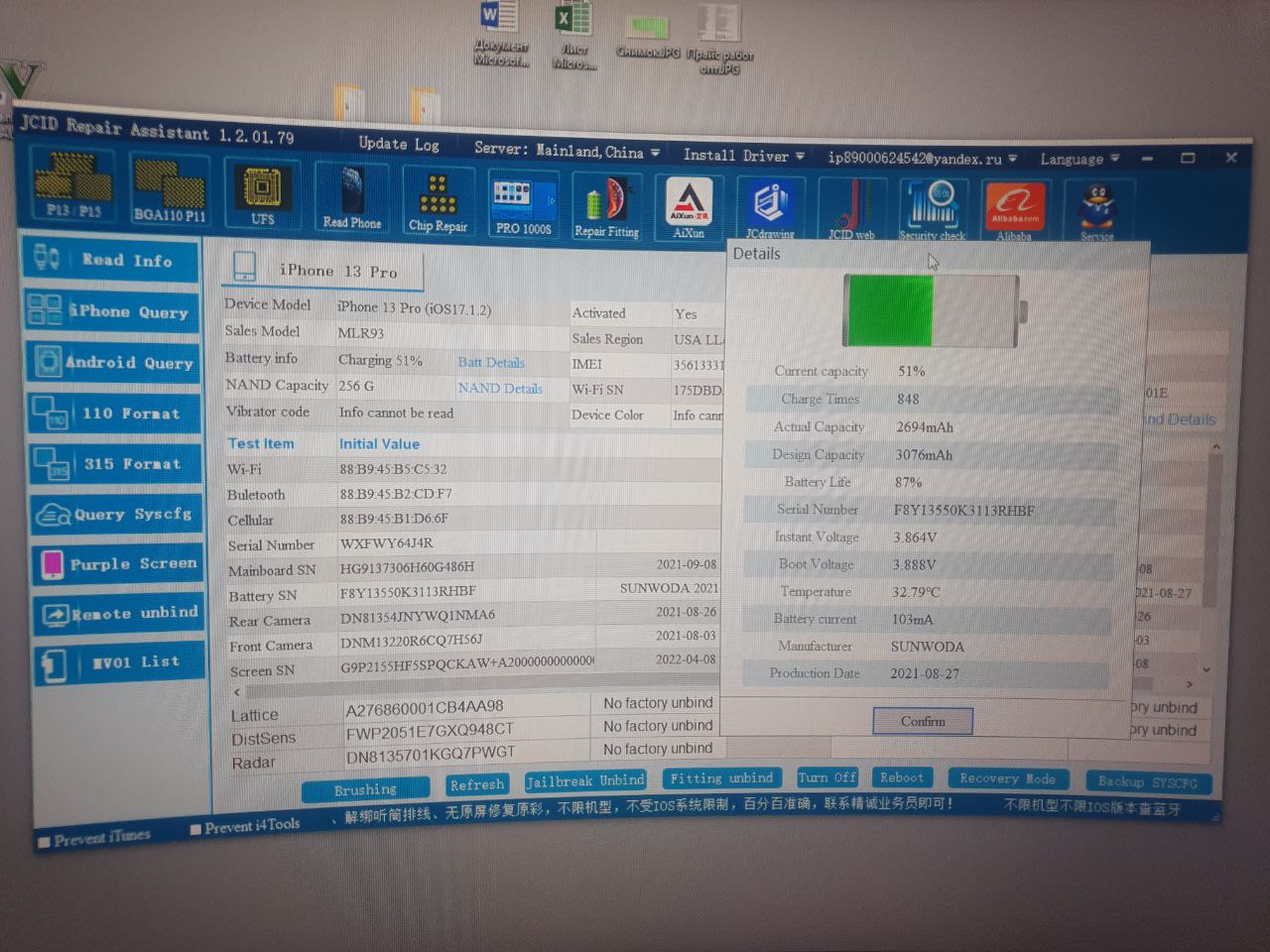Open NV01 List in sidebar
The image size is (1270, 952).
[120, 661]
